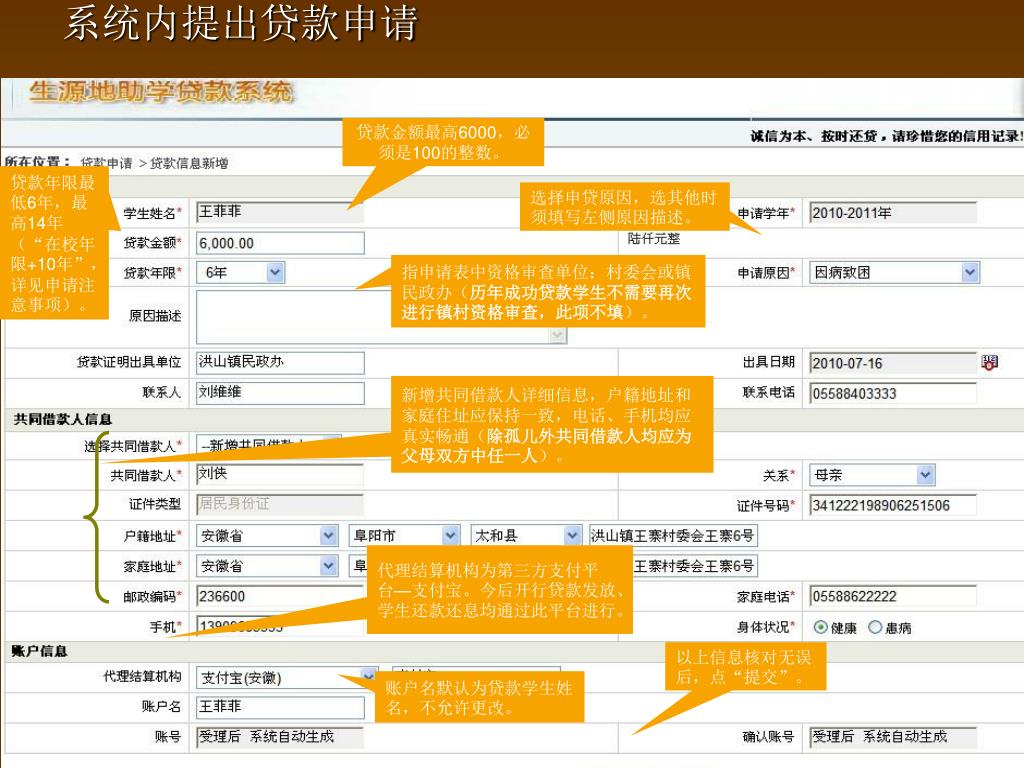Open the calendar picker beside 出具日期
The height and width of the screenshot is (768, 1024).
(x=990, y=363)
